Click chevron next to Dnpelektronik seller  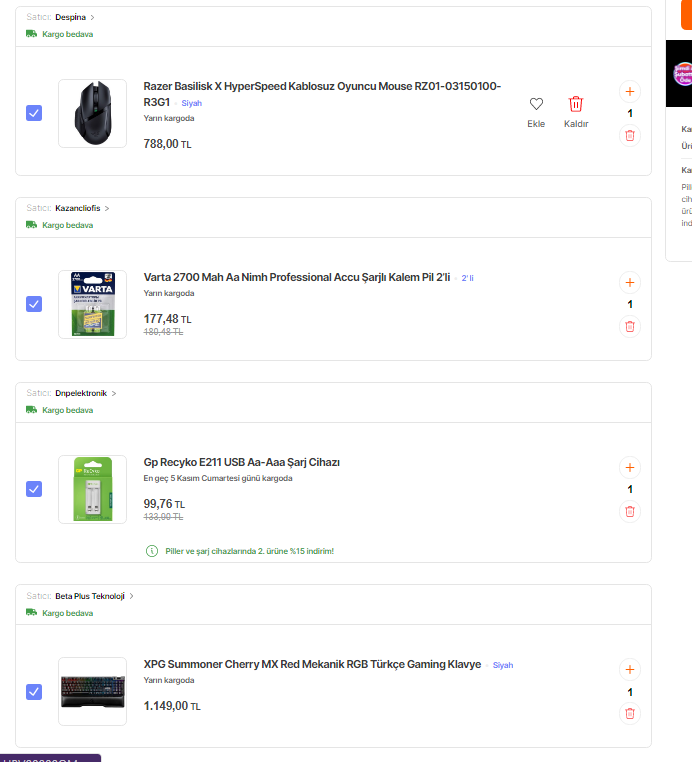[x=114, y=394]
